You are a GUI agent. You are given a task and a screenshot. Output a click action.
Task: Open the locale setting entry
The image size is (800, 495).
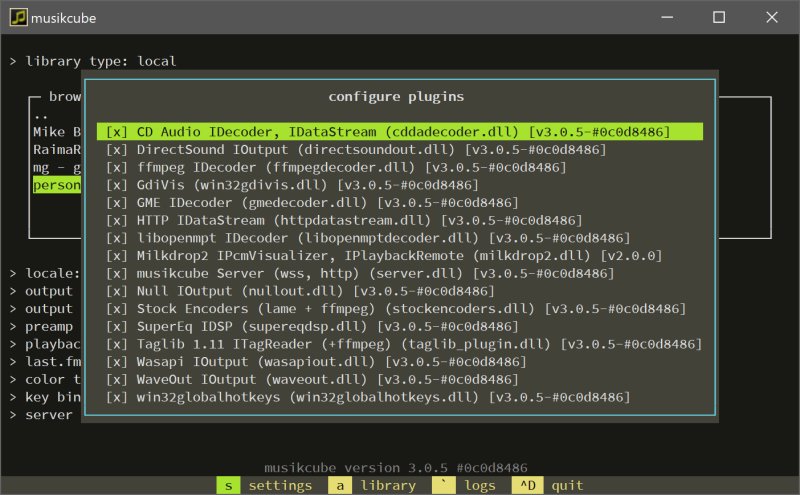coord(45,274)
